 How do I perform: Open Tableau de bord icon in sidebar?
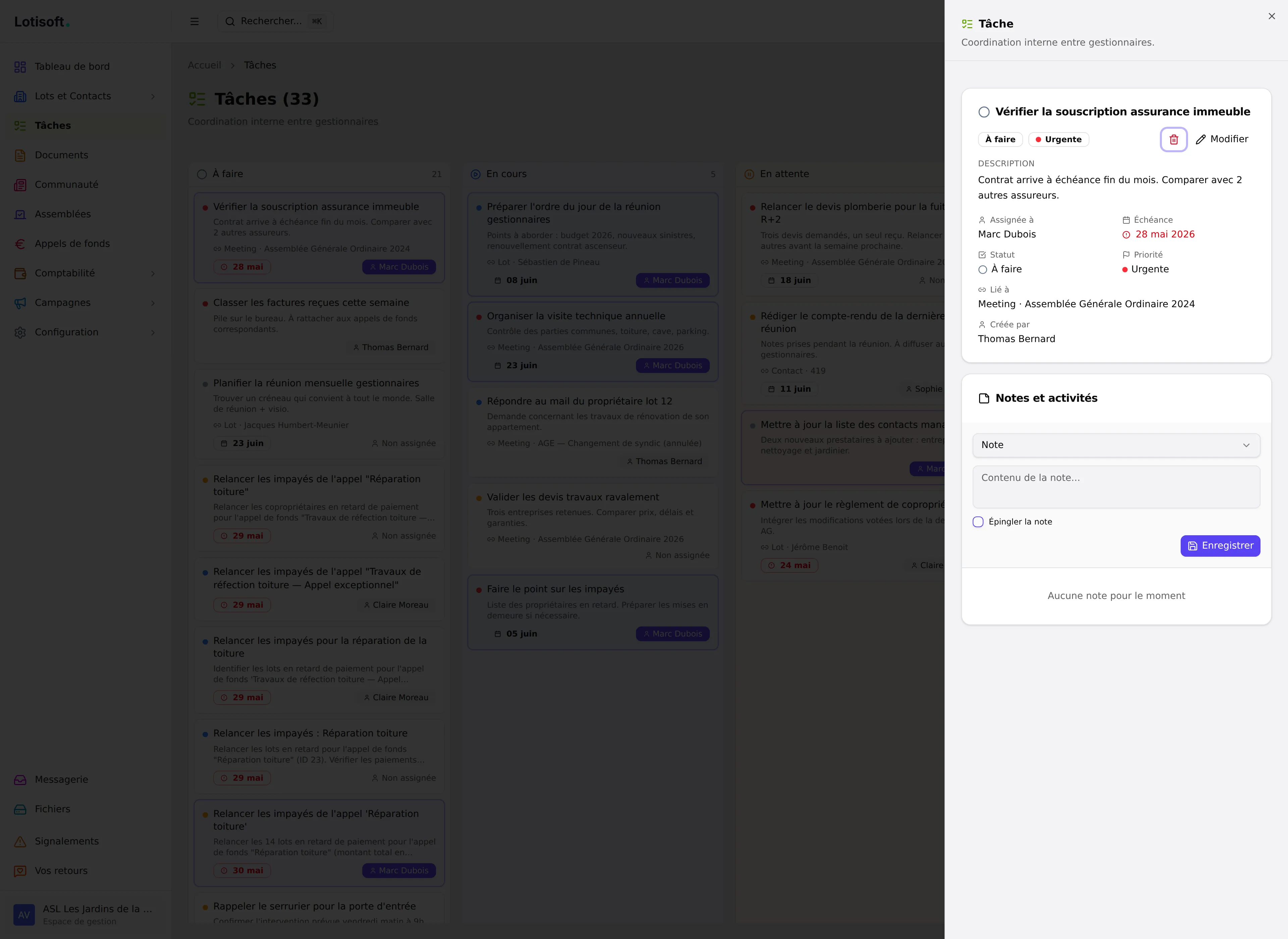tap(20, 66)
